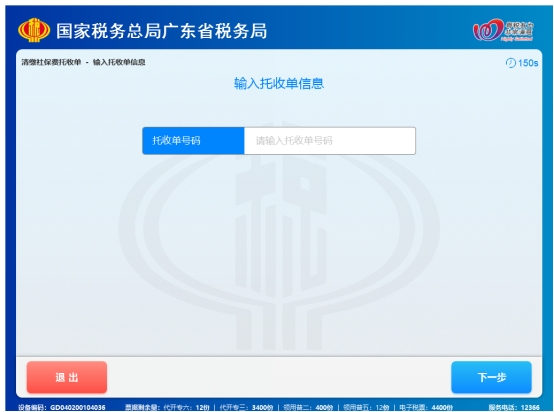This screenshot has height=412, width=554.
Task: Select the 输入托收单信息 breadcrumb item
Action: coord(119,62)
